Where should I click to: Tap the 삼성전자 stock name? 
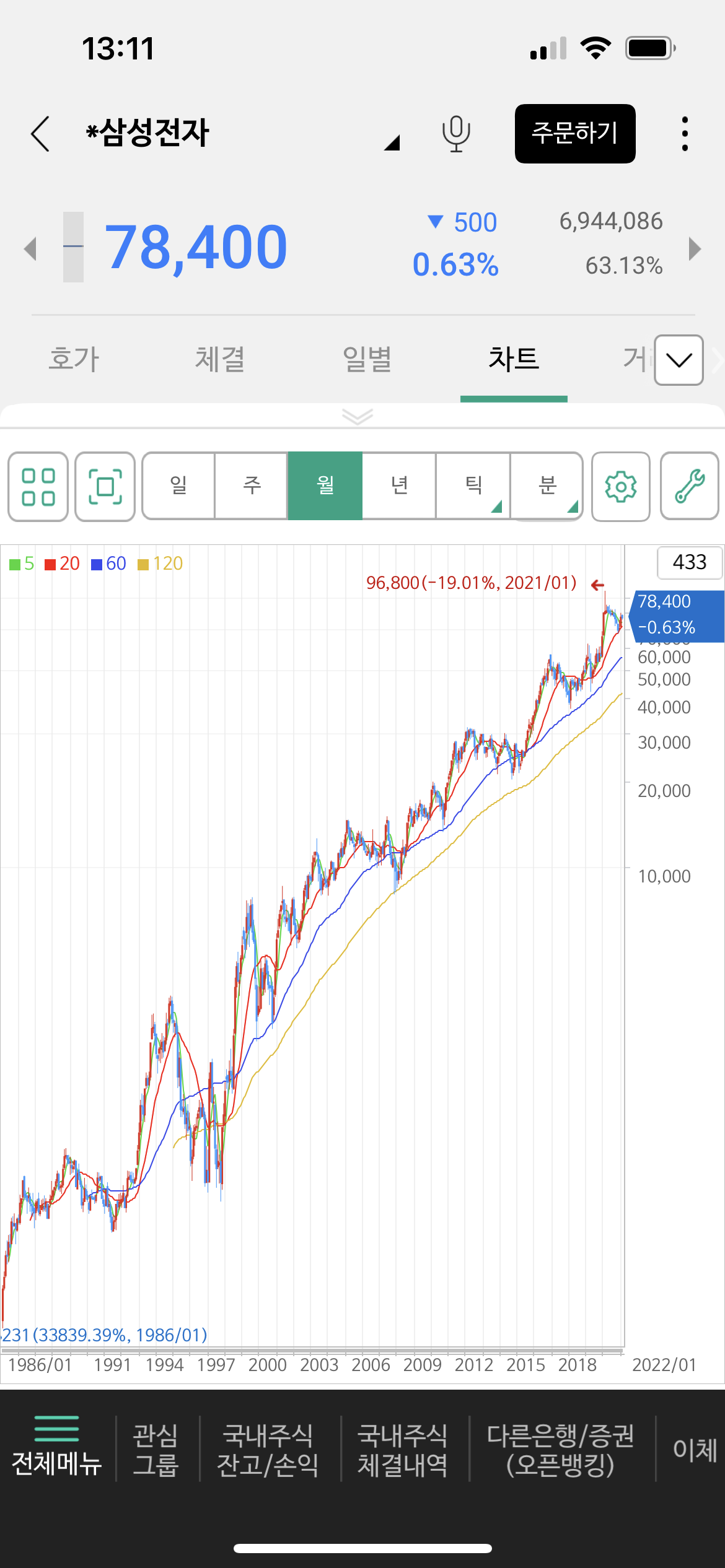tap(148, 133)
